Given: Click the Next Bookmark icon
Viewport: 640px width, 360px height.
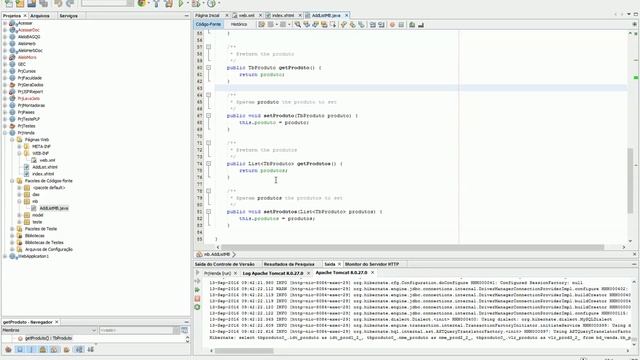Looking at the screenshot, I should click(x=353, y=24).
